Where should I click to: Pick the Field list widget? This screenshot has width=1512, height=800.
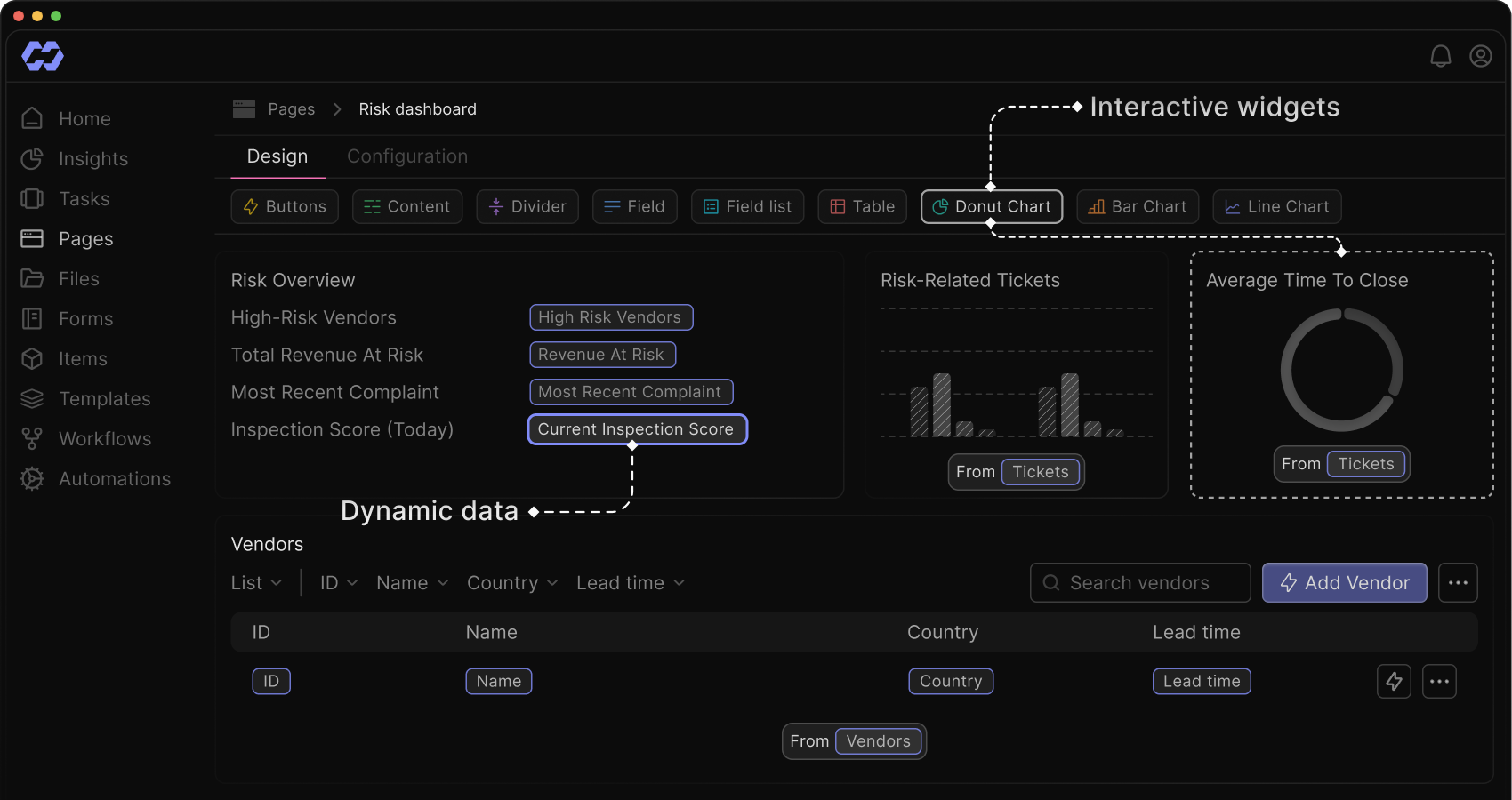(747, 207)
